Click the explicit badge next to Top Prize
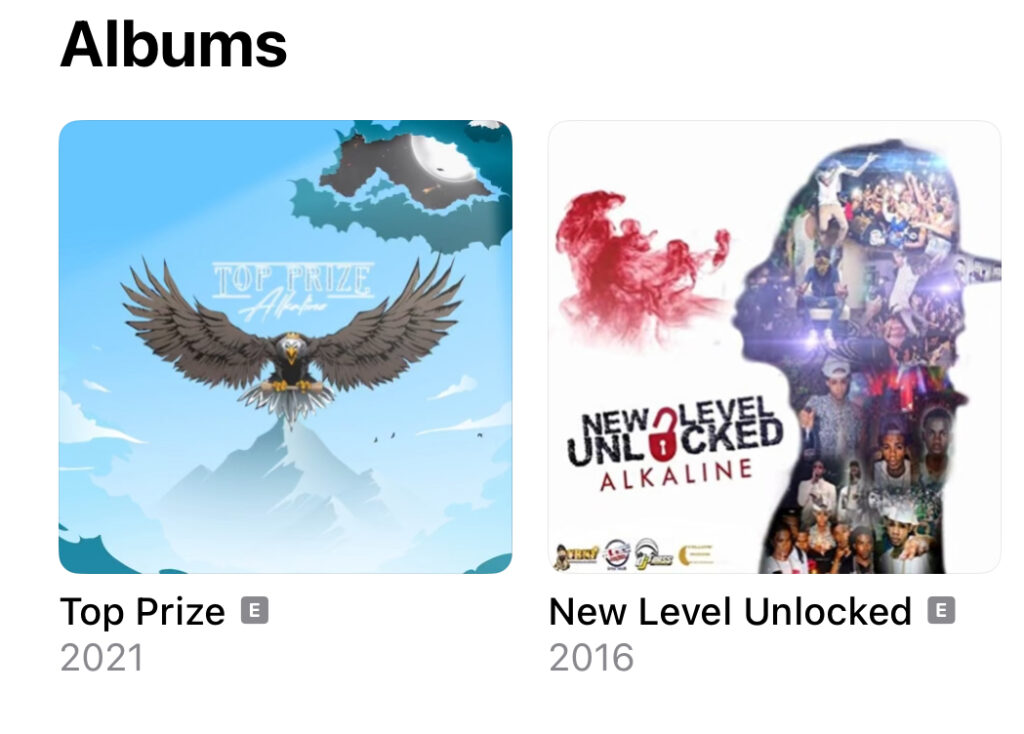The image size is (1024, 734). (x=255, y=611)
